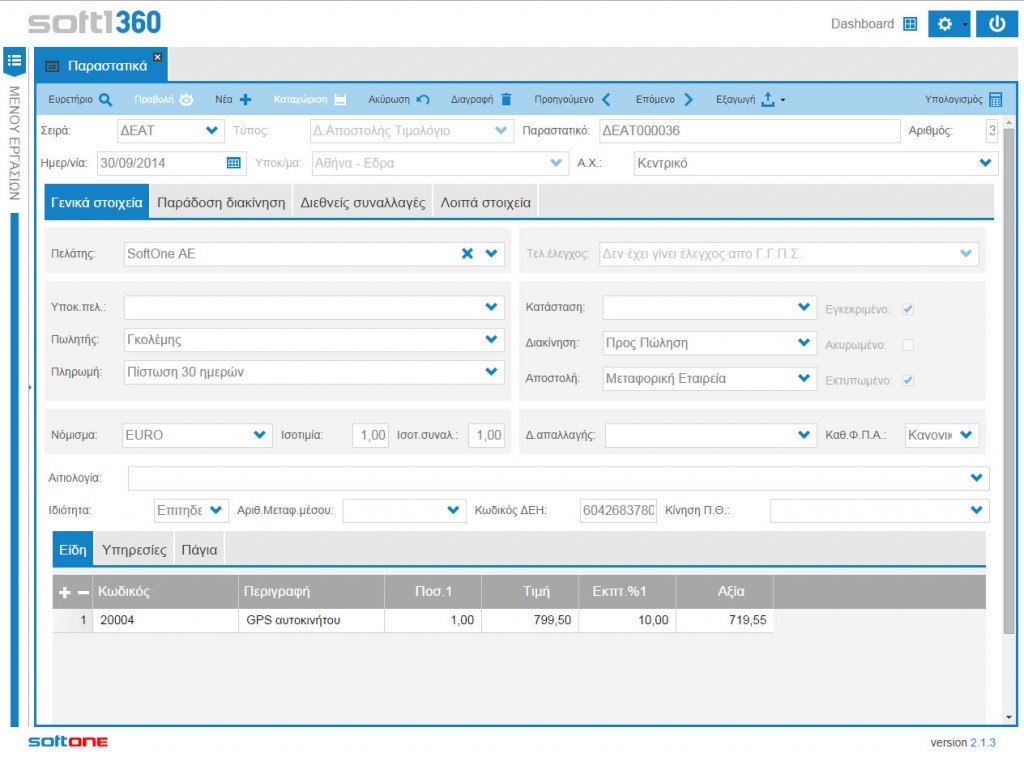Select the Είδη tab
Image resolution: width=1024 pixels, height=757 pixels.
point(72,550)
